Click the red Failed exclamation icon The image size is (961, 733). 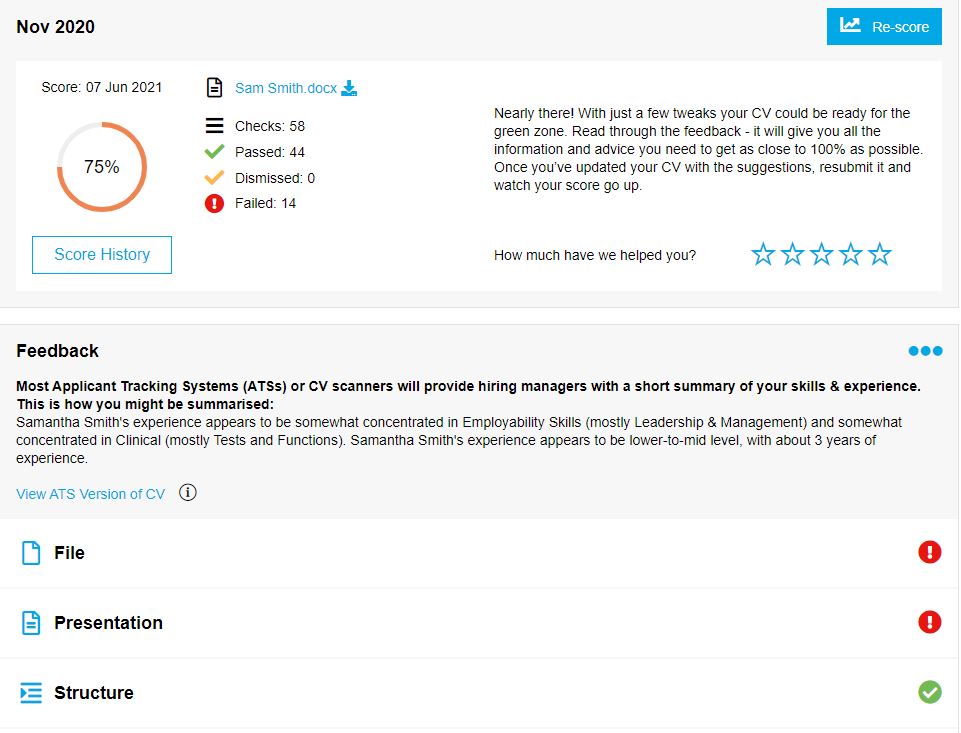tap(214, 203)
